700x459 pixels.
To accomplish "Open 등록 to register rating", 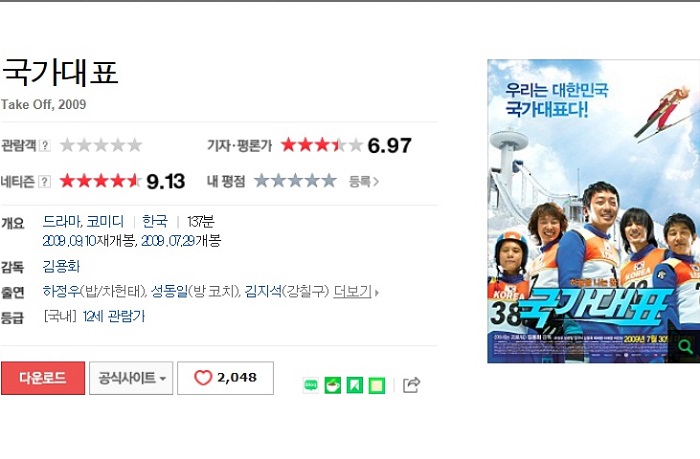I will 364,182.
